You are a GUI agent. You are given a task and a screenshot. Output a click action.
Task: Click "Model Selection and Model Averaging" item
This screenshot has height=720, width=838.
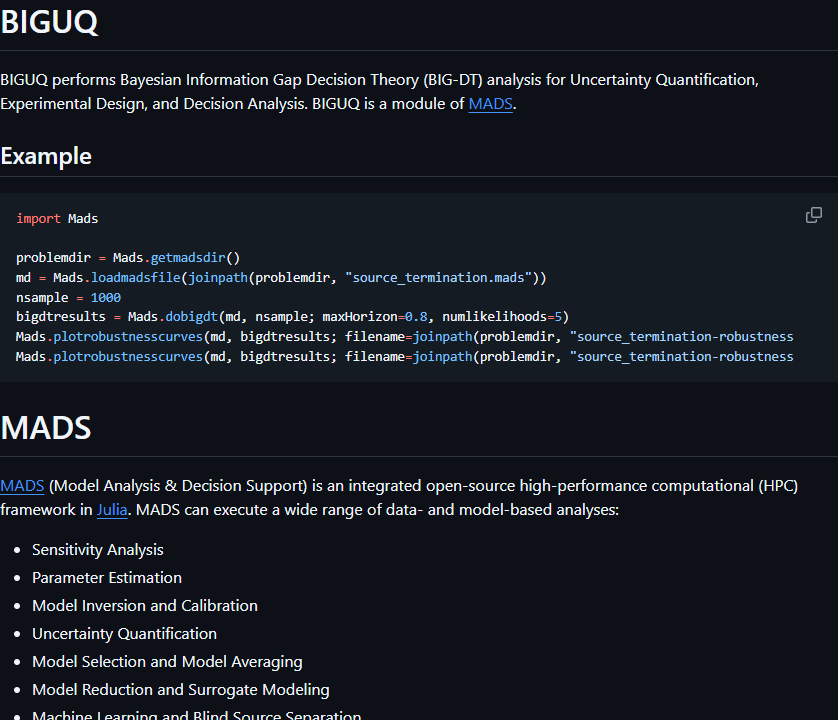point(167,662)
